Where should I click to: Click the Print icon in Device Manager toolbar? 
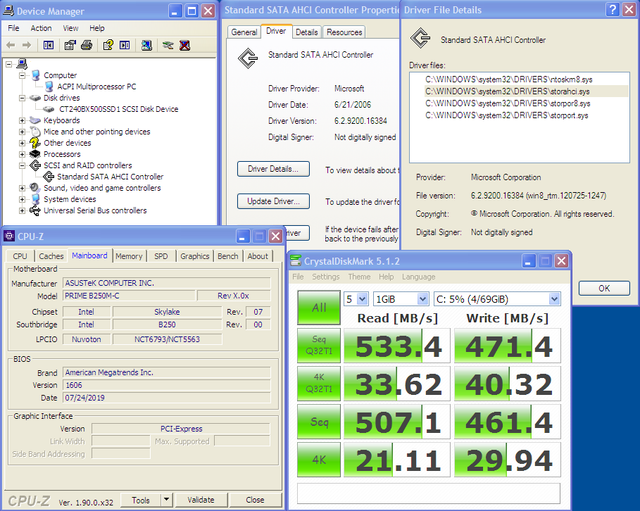click(x=87, y=45)
